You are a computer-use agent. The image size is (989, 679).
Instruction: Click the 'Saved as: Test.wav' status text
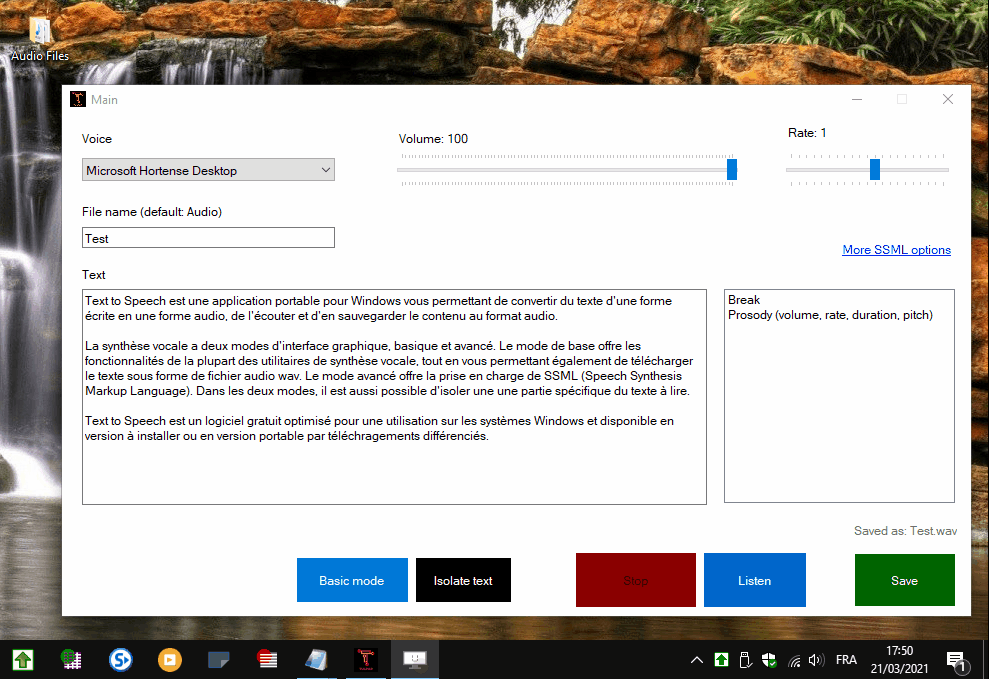(x=905, y=531)
